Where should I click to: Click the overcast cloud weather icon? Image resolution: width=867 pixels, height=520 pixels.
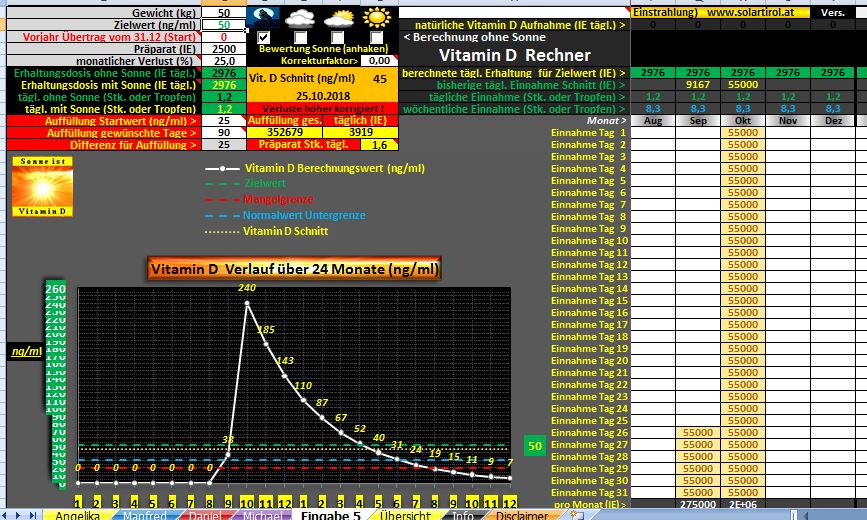tap(301, 18)
